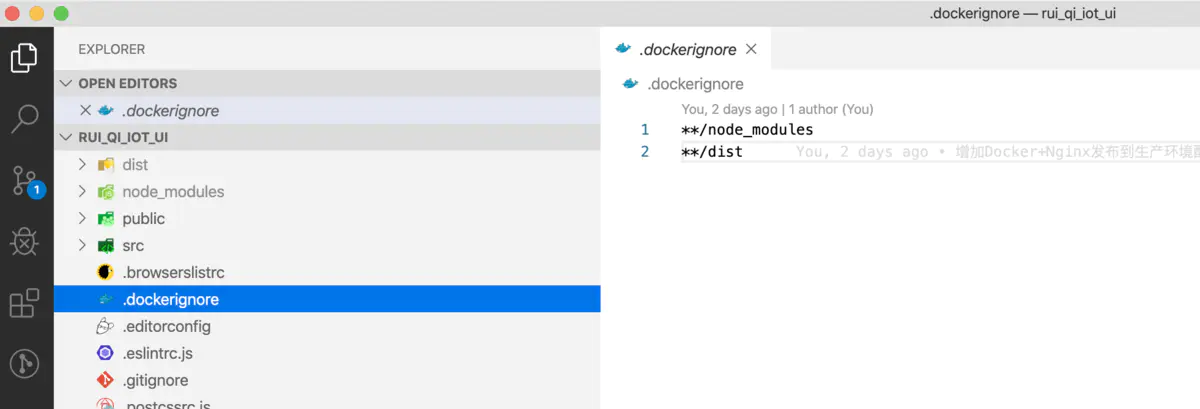The width and height of the screenshot is (1200, 409).
Task: Open the Run and Debug view
Action: click(24, 241)
